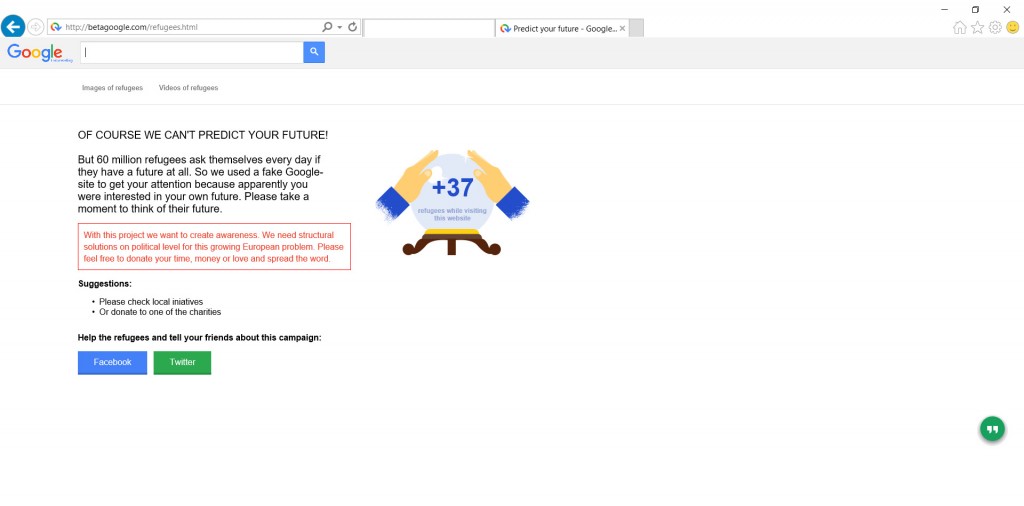Click "Or donate to one of the charities"
Image resolution: width=1024 pixels, height=506 pixels.
(160, 312)
